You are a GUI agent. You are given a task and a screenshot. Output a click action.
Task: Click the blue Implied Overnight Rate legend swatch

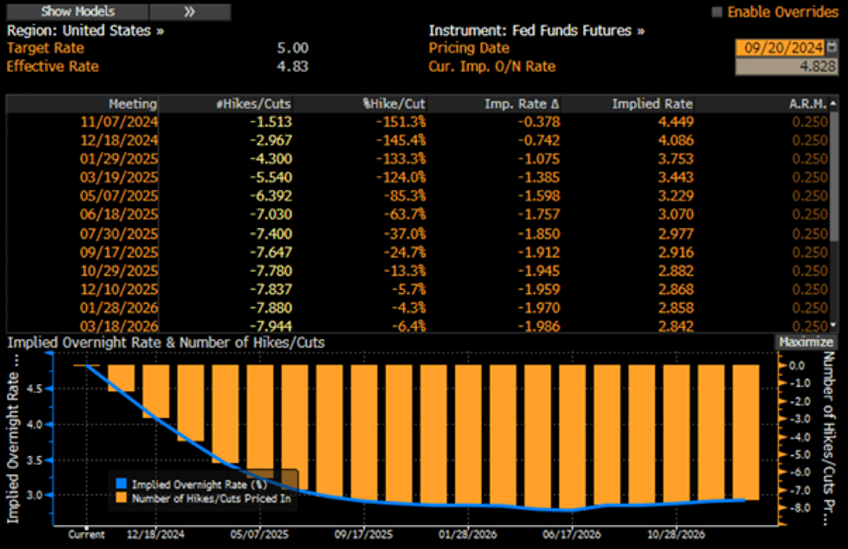(x=121, y=484)
